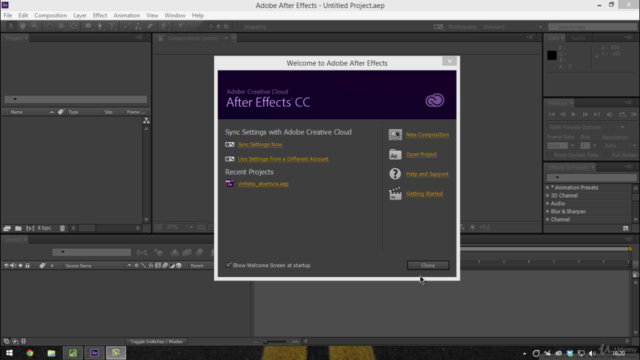The width and height of the screenshot is (640, 360).
Task: Switch to the Audio tab
Action: (578, 38)
